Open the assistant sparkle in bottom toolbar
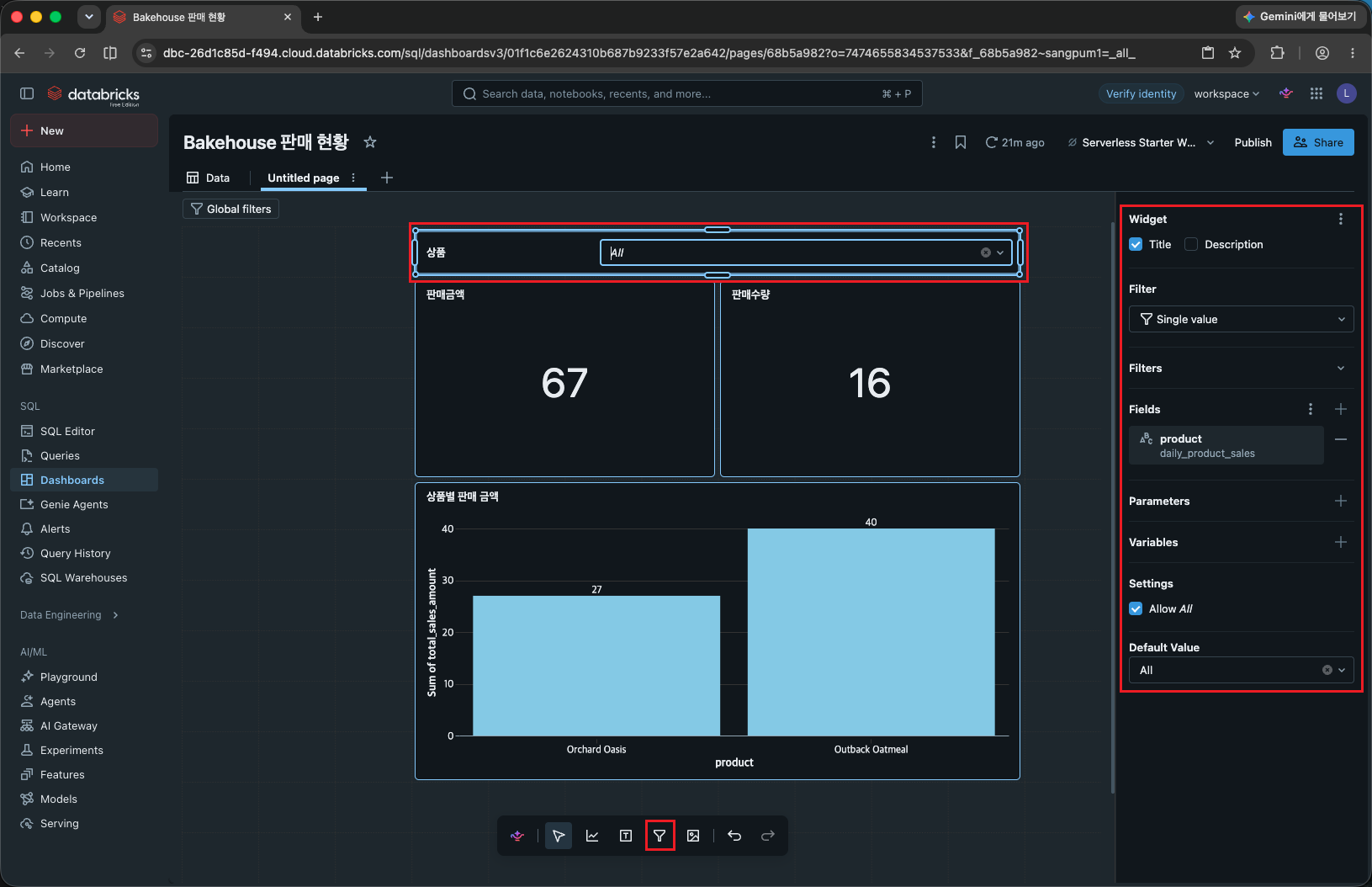 (x=517, y=836)
